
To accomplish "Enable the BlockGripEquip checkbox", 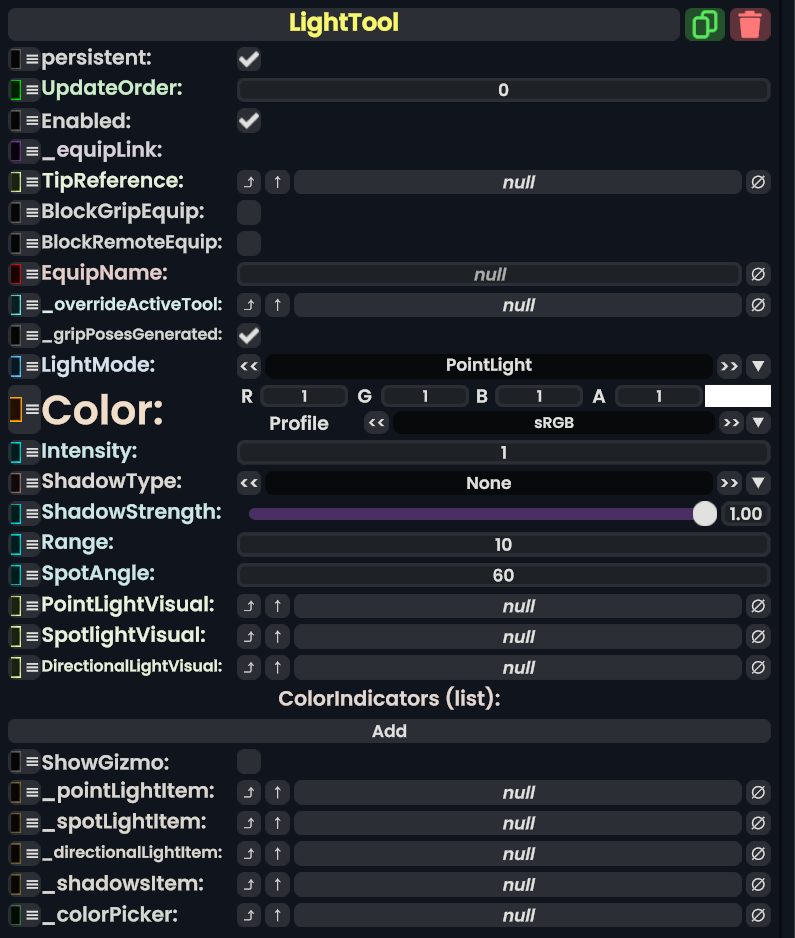I will click(x=249, y=212).
